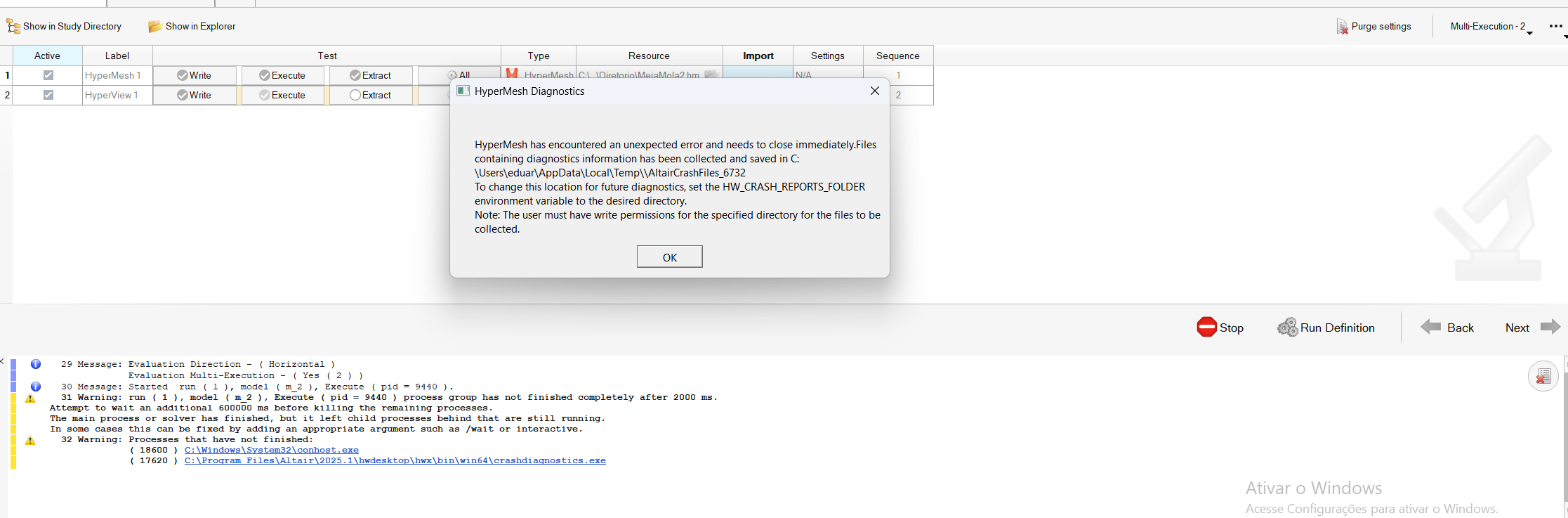Screen dimensions: 1568x518
Task: Click the '29 Message: Evaluation Direction' log line
Action: coord(198,364)
